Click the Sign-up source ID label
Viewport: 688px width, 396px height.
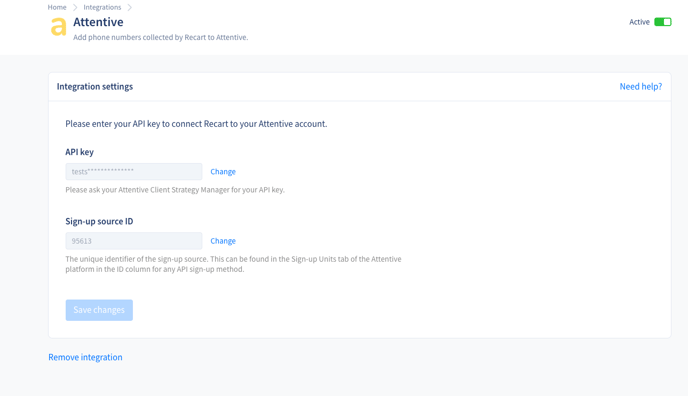click(99, 221)
